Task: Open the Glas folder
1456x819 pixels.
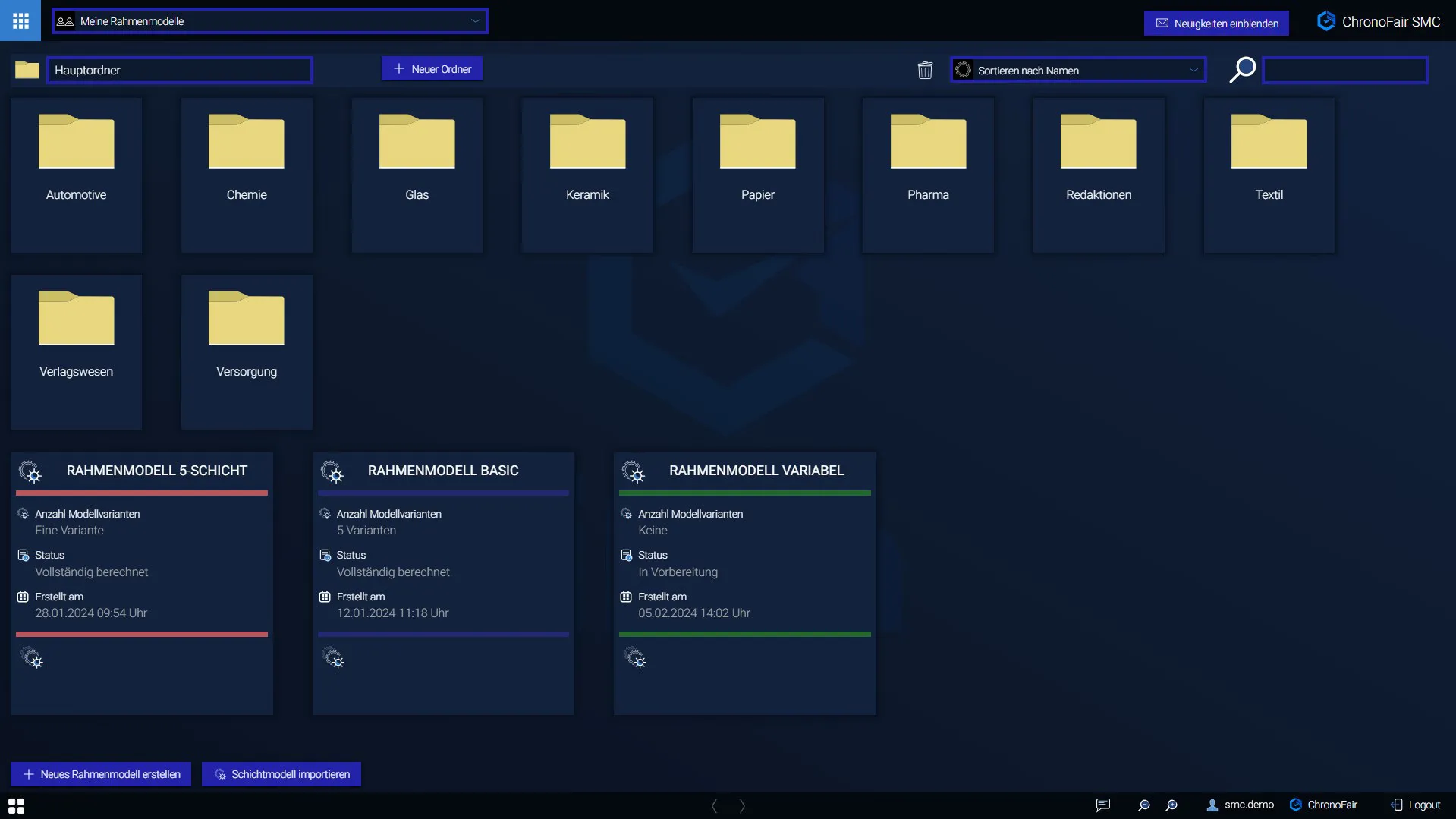Action: pos(417,175)
